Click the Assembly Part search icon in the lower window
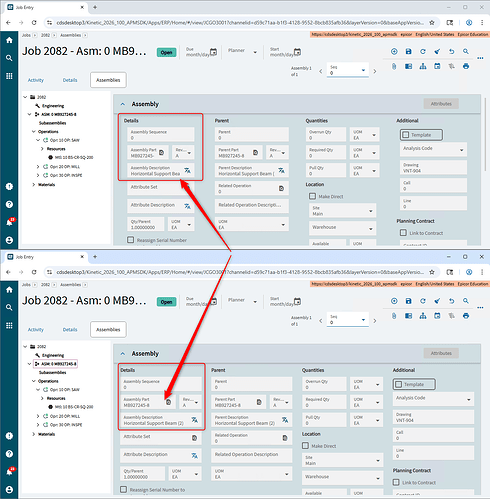Viewport: 490px width, 499px height. click(x=169, y=402)
